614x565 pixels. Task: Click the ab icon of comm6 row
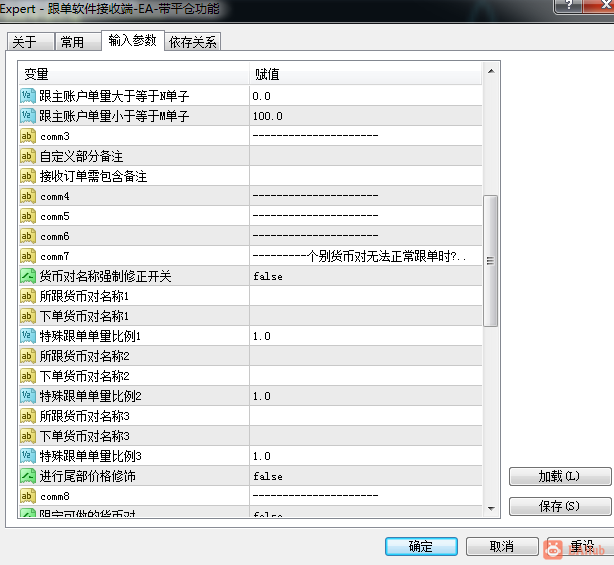coord(27,236)
